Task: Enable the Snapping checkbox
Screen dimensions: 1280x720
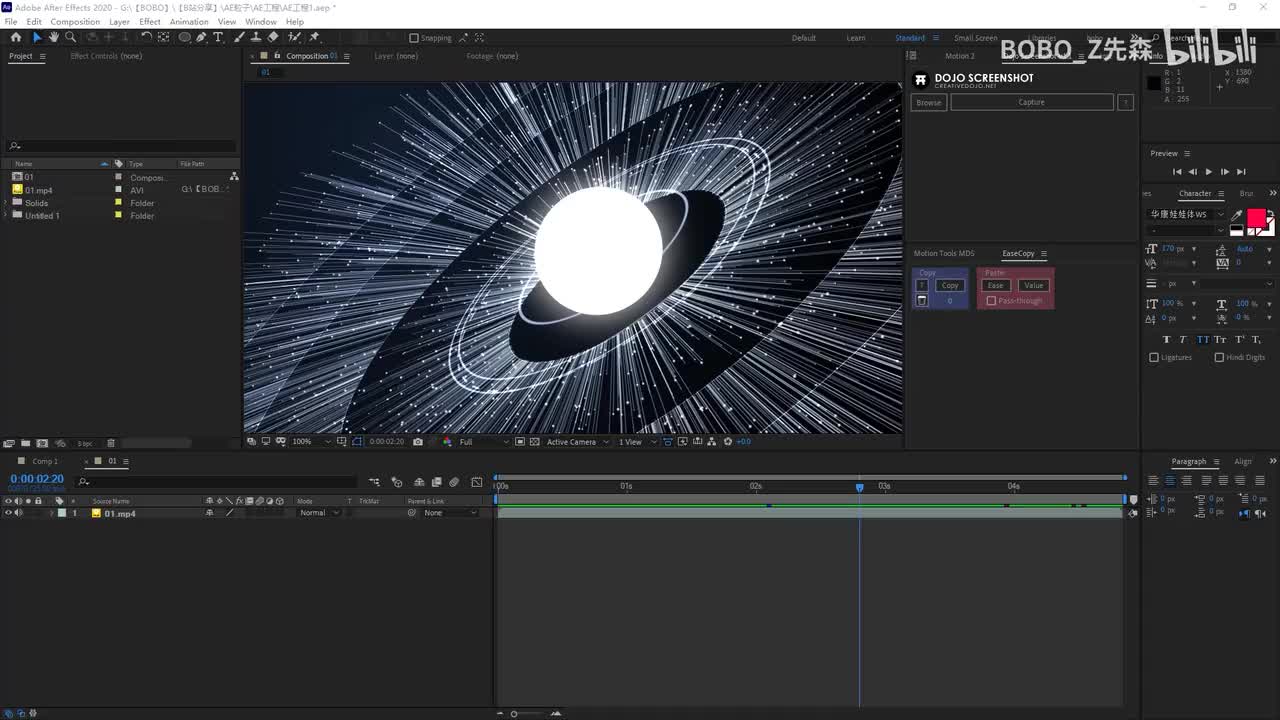Action: (414, 38)
